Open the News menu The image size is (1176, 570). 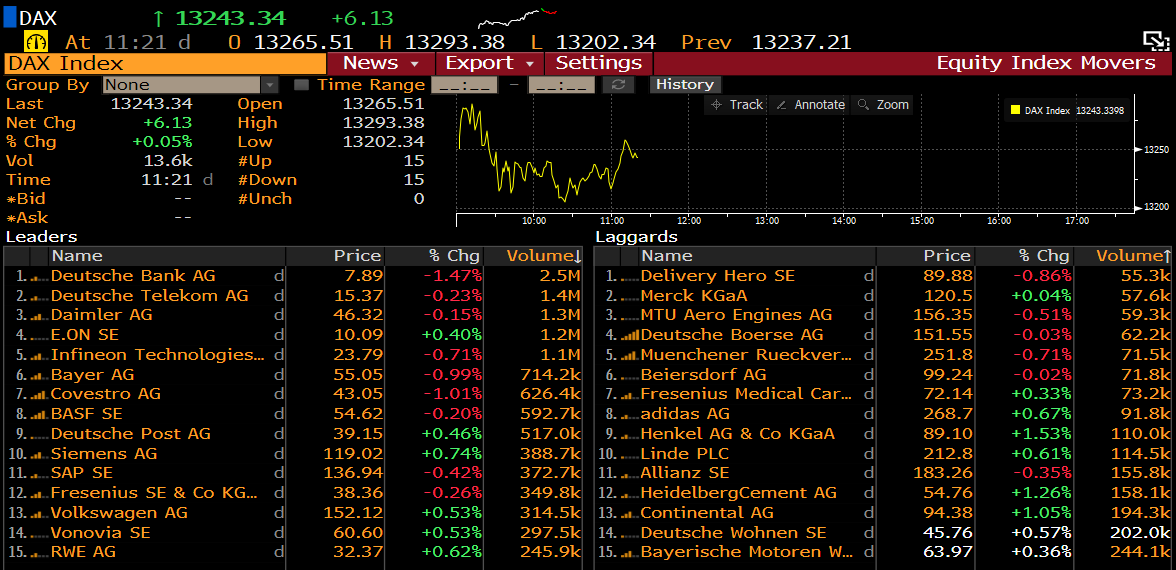tap(381, 63)
